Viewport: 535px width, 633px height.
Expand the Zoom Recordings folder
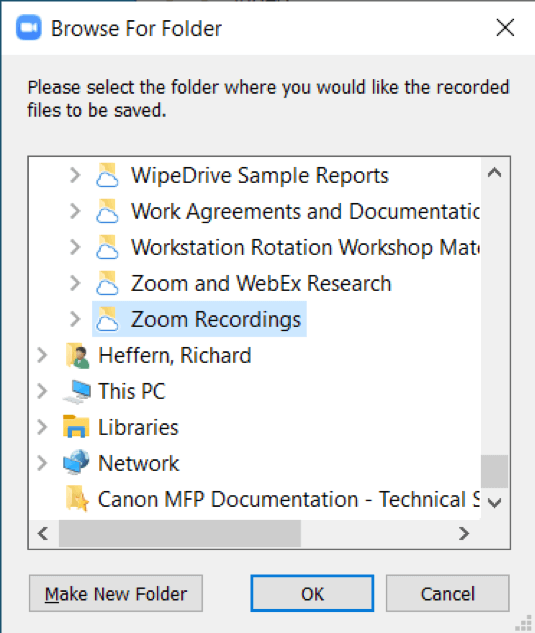75,319
